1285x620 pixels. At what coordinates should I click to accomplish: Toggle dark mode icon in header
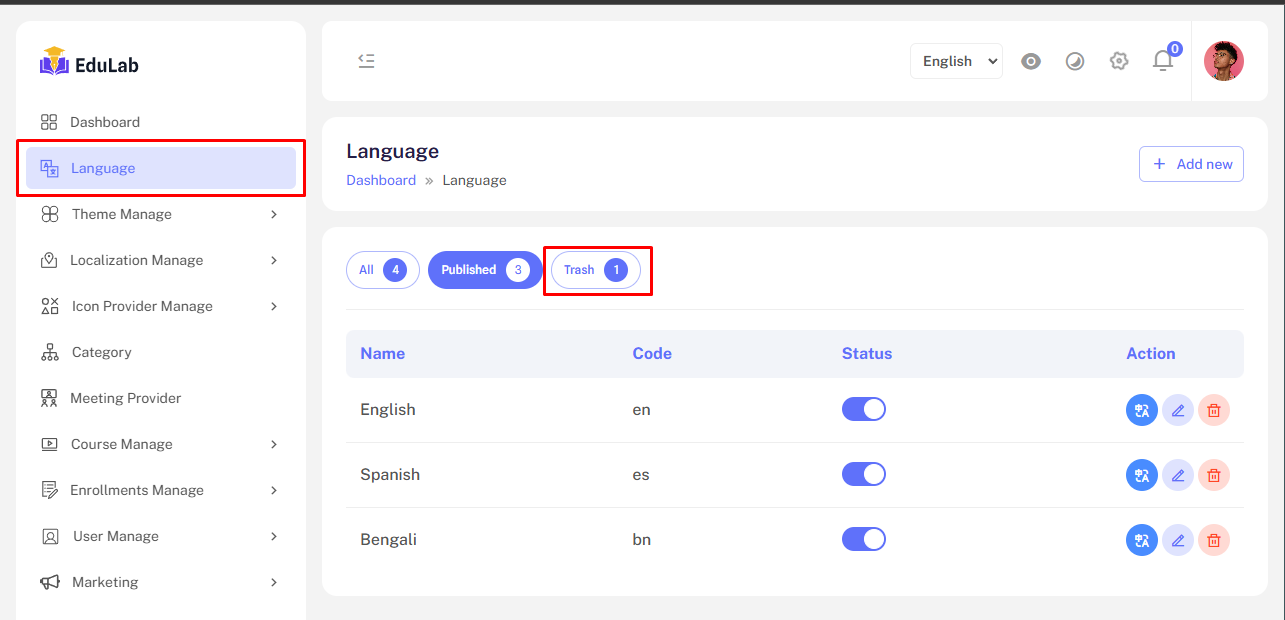click(x=1075, y=61)
